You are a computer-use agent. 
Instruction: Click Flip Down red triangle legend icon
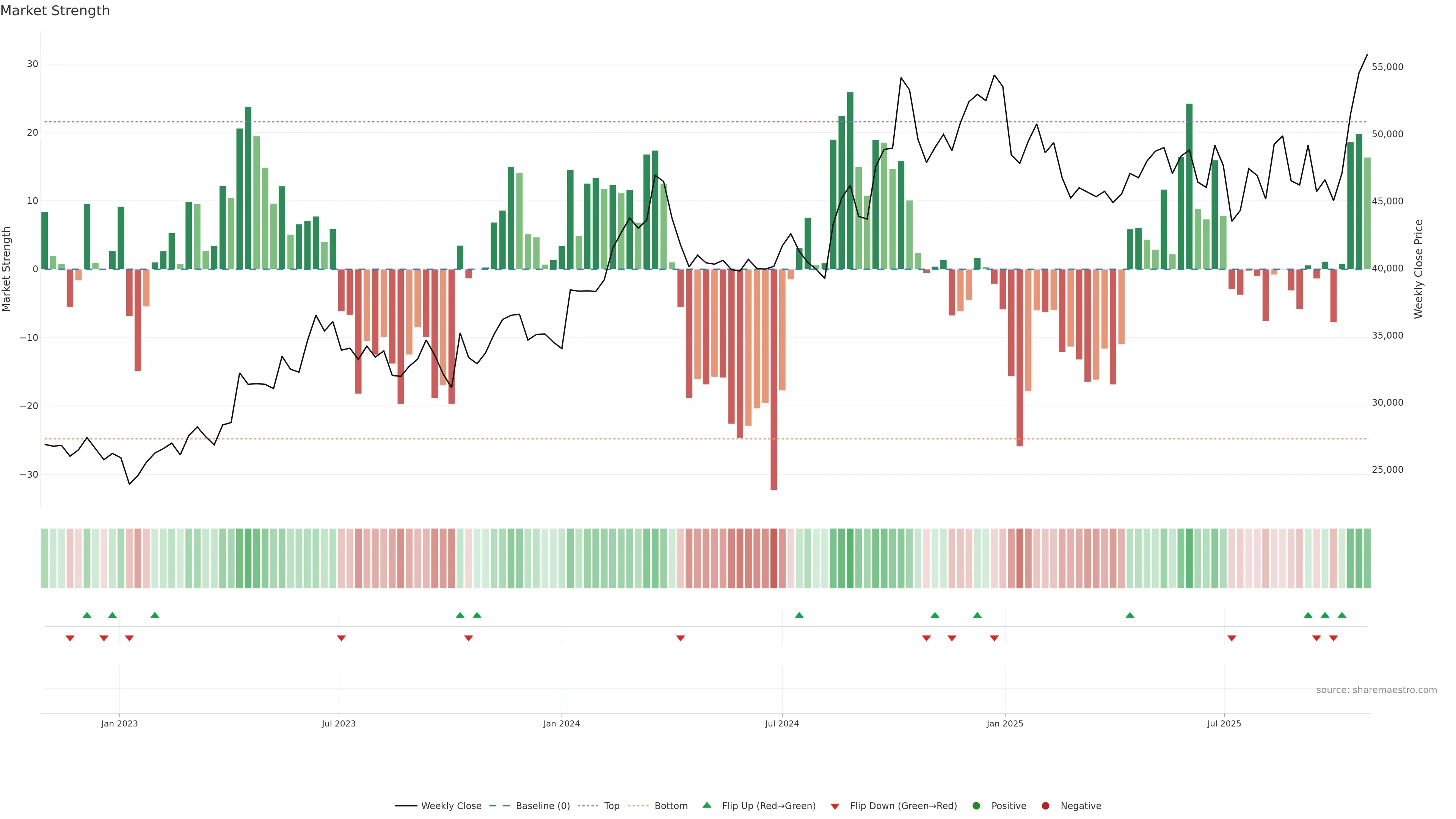coord(835,806)
